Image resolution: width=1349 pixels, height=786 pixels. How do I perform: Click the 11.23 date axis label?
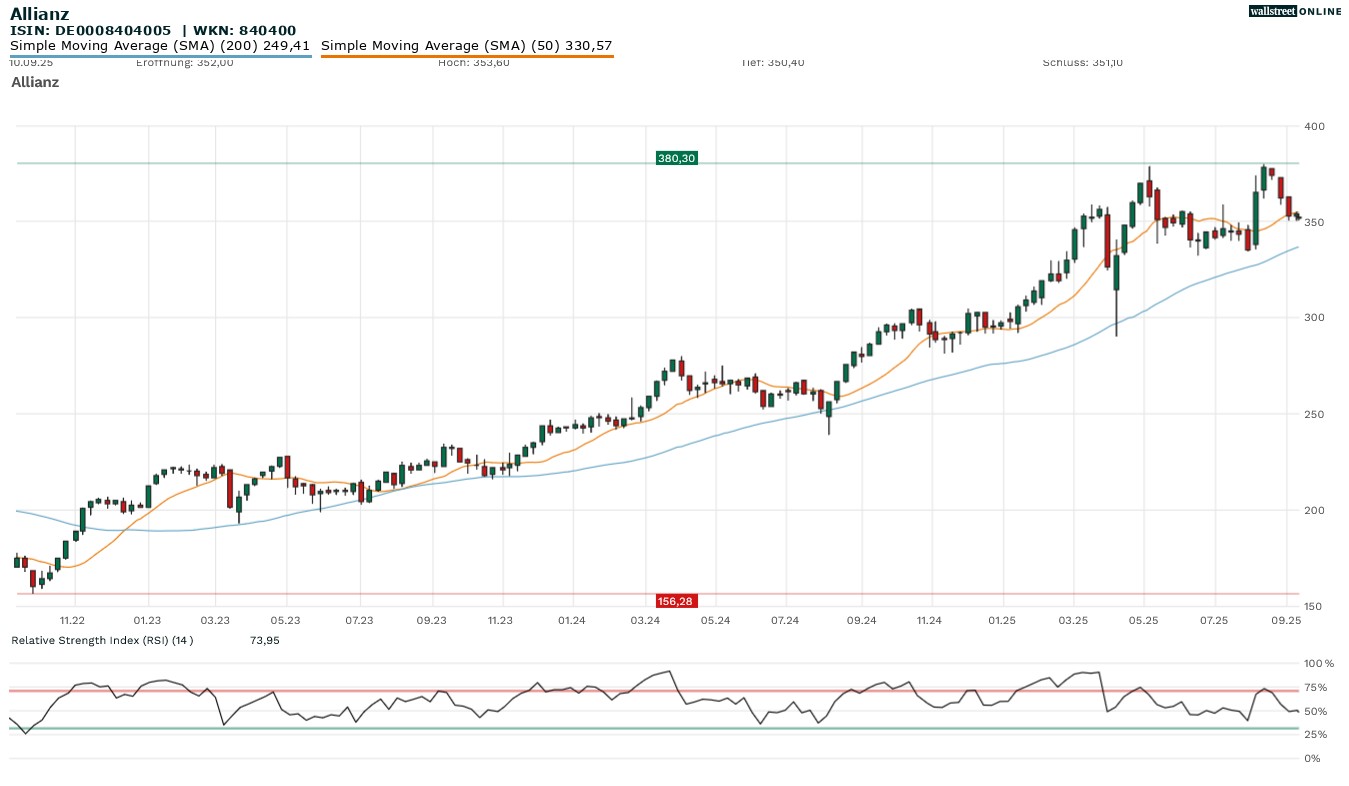(x=500, y=621)
